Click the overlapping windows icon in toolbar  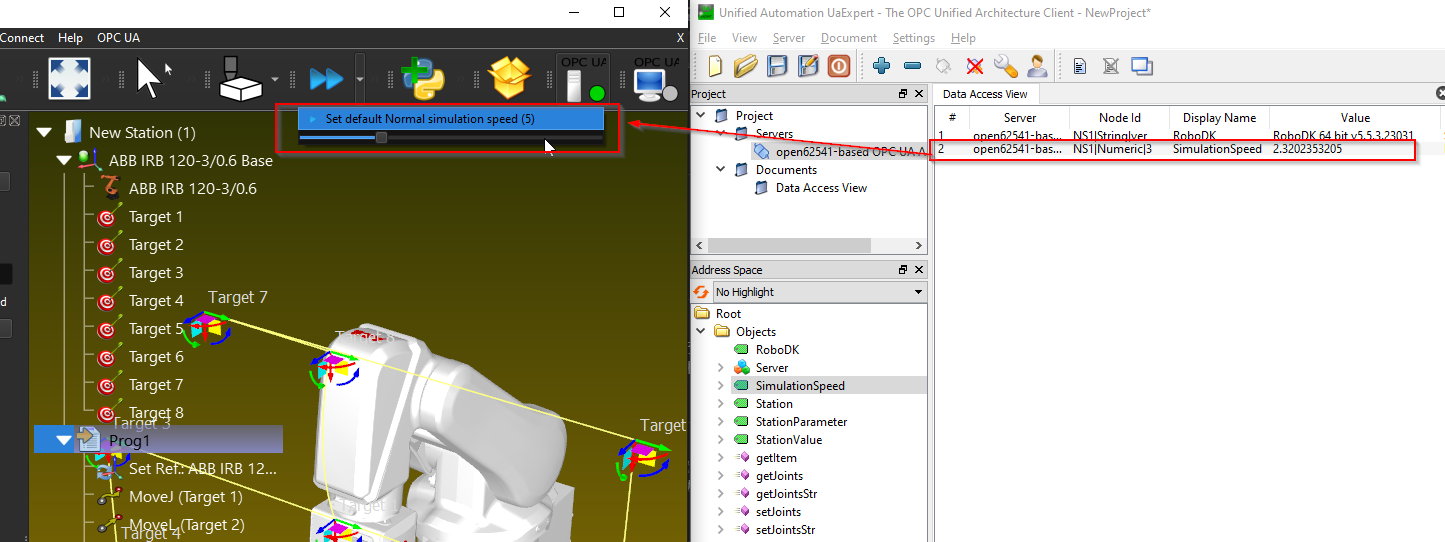click(x=1142, y=67)
